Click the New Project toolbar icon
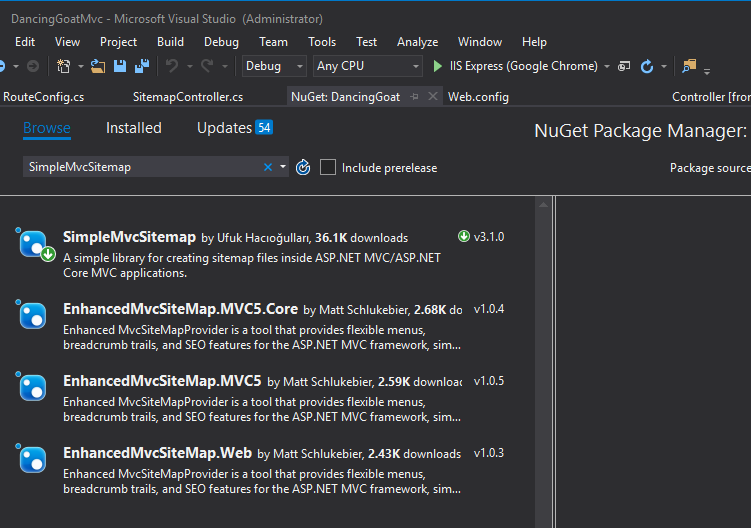 (x=63, y=66)
